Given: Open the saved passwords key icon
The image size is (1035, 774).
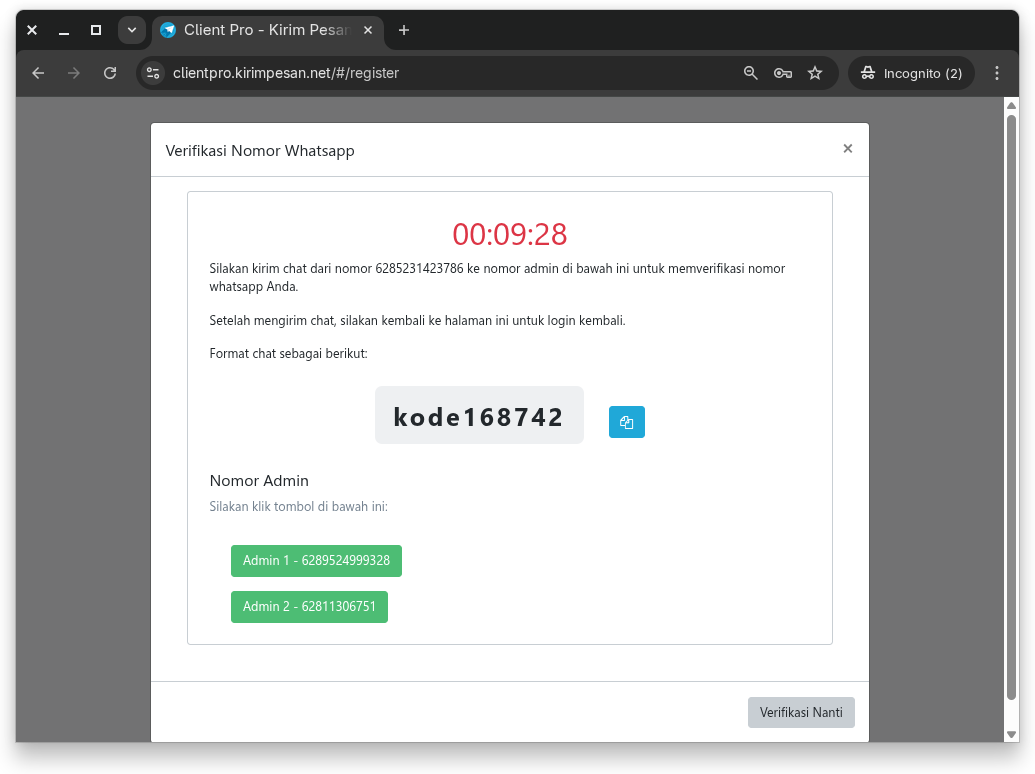Looking at the screenshot, I should click(783, 73).
